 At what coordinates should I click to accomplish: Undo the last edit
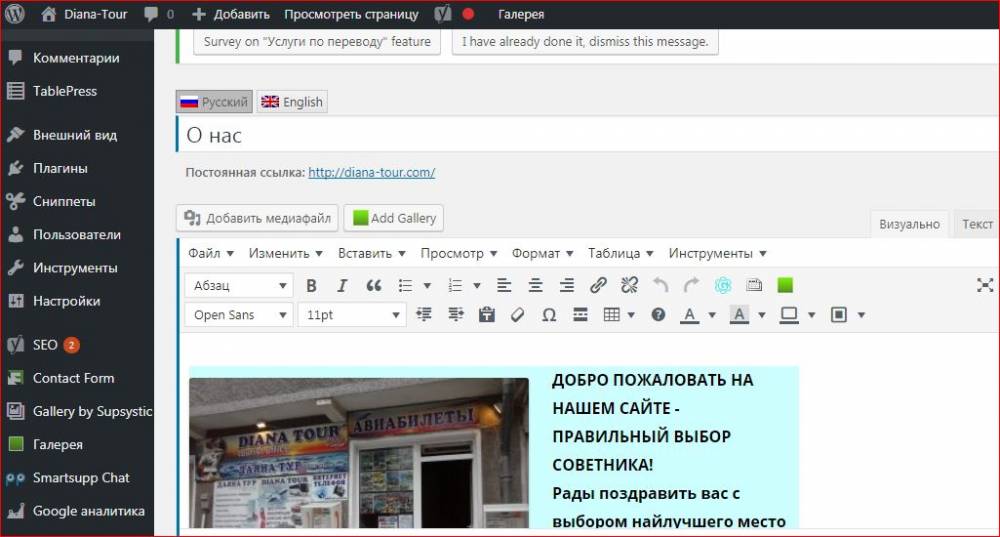661,285
